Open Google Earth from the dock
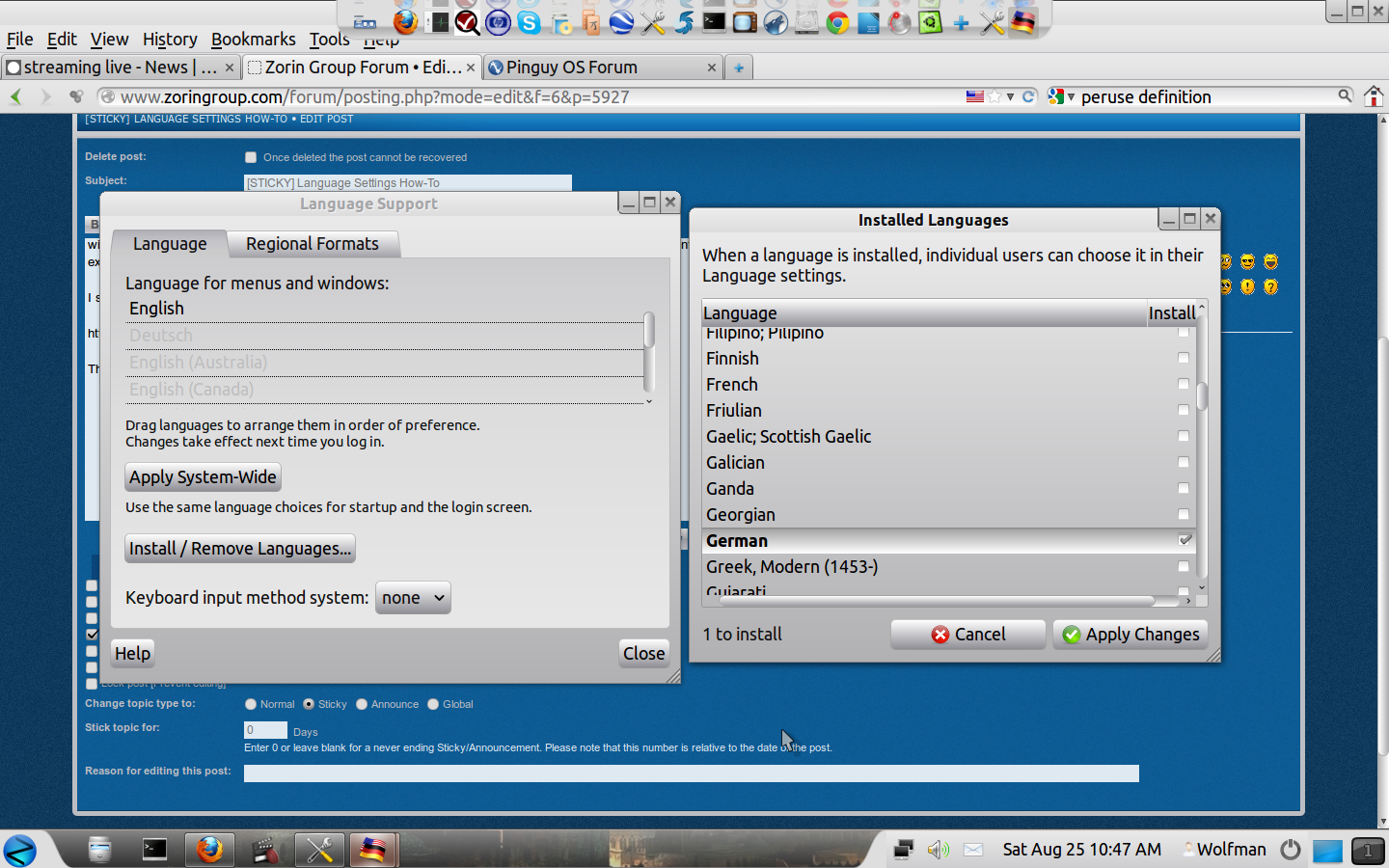This screenshot has width=1389, height=868. coord(621,22)
